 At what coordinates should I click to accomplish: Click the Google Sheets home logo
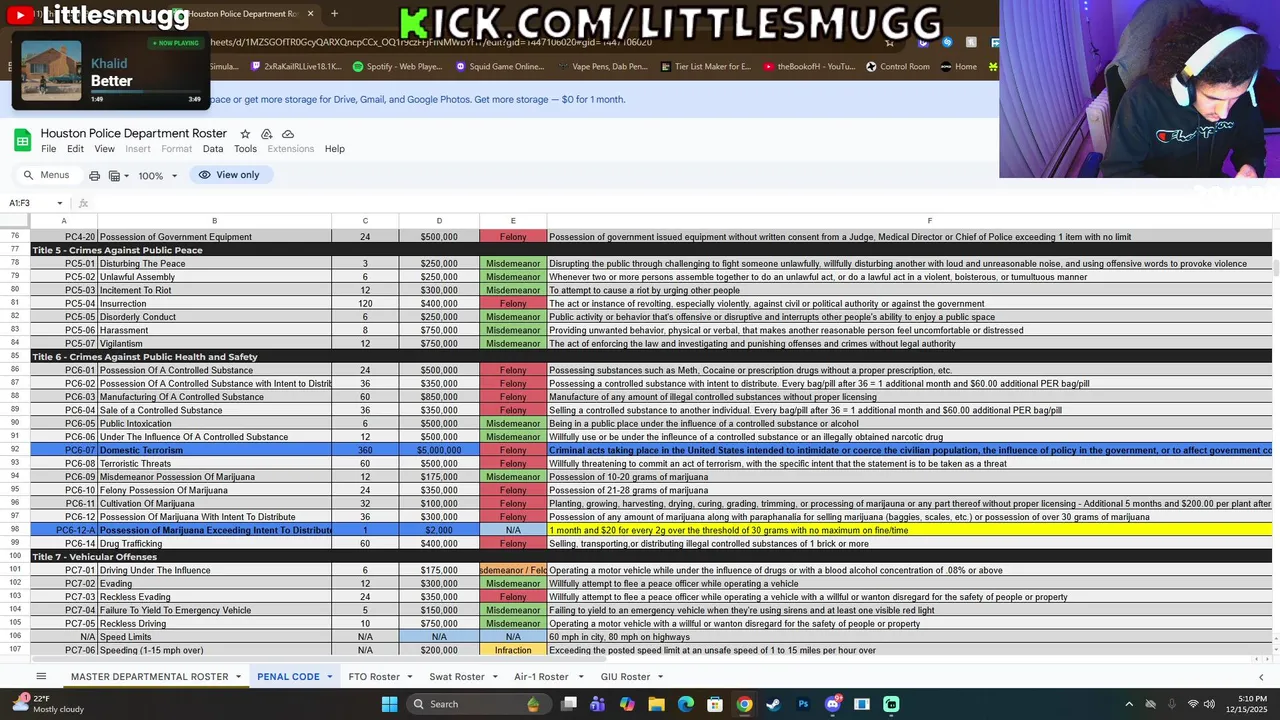[x=22, y=141]
